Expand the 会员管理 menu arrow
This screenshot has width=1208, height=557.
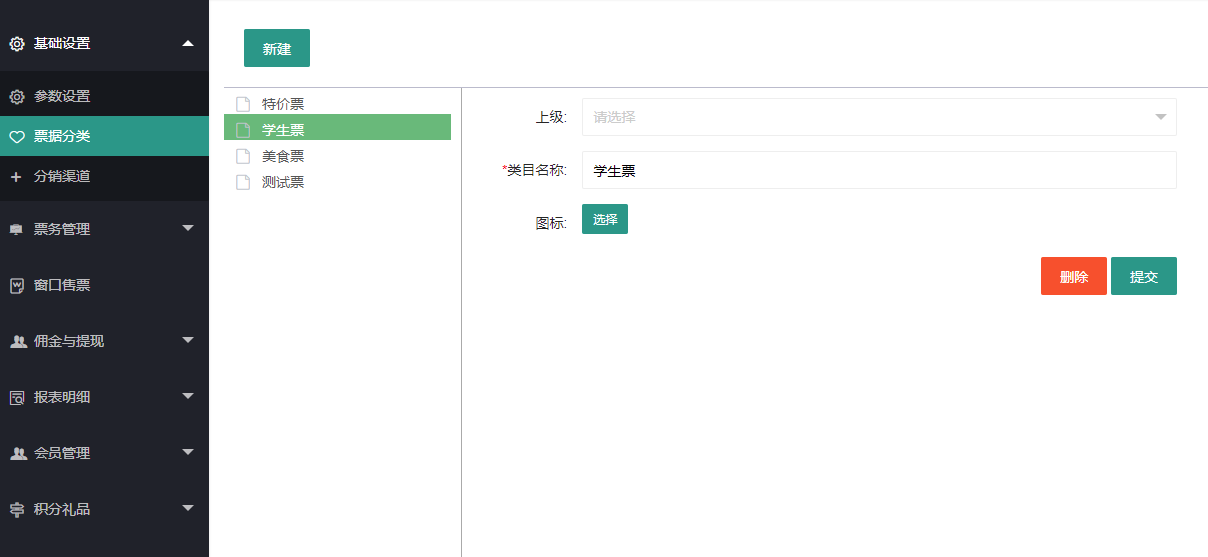188,453
